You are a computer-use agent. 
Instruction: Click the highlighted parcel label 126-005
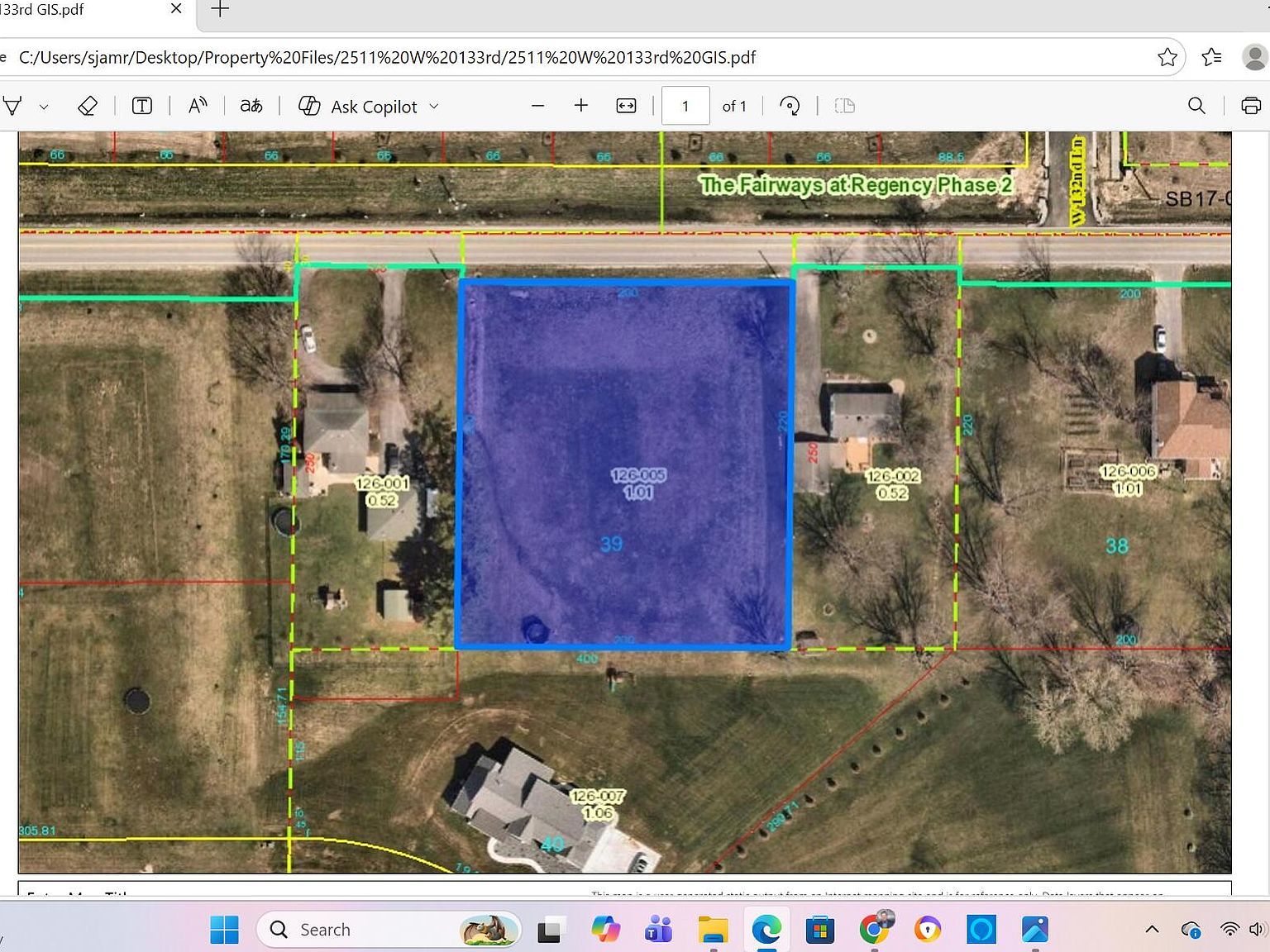(x=638, y=475)
